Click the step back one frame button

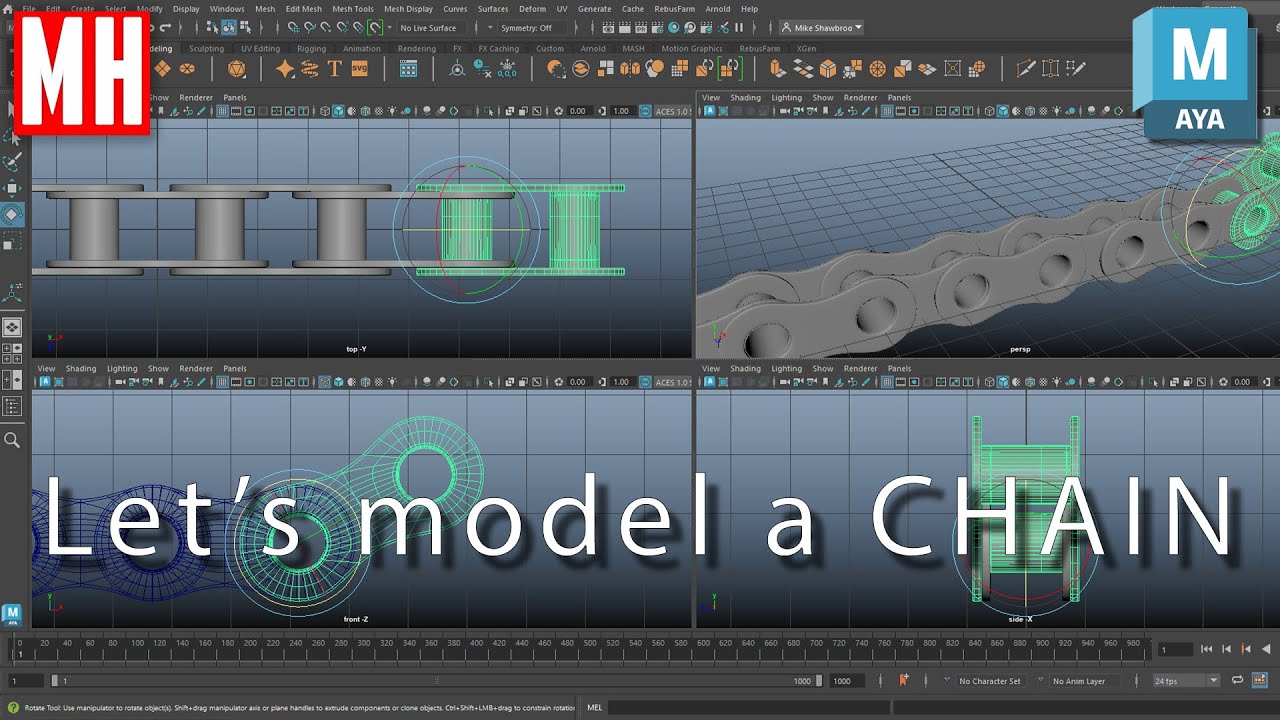coord(1228,649)
